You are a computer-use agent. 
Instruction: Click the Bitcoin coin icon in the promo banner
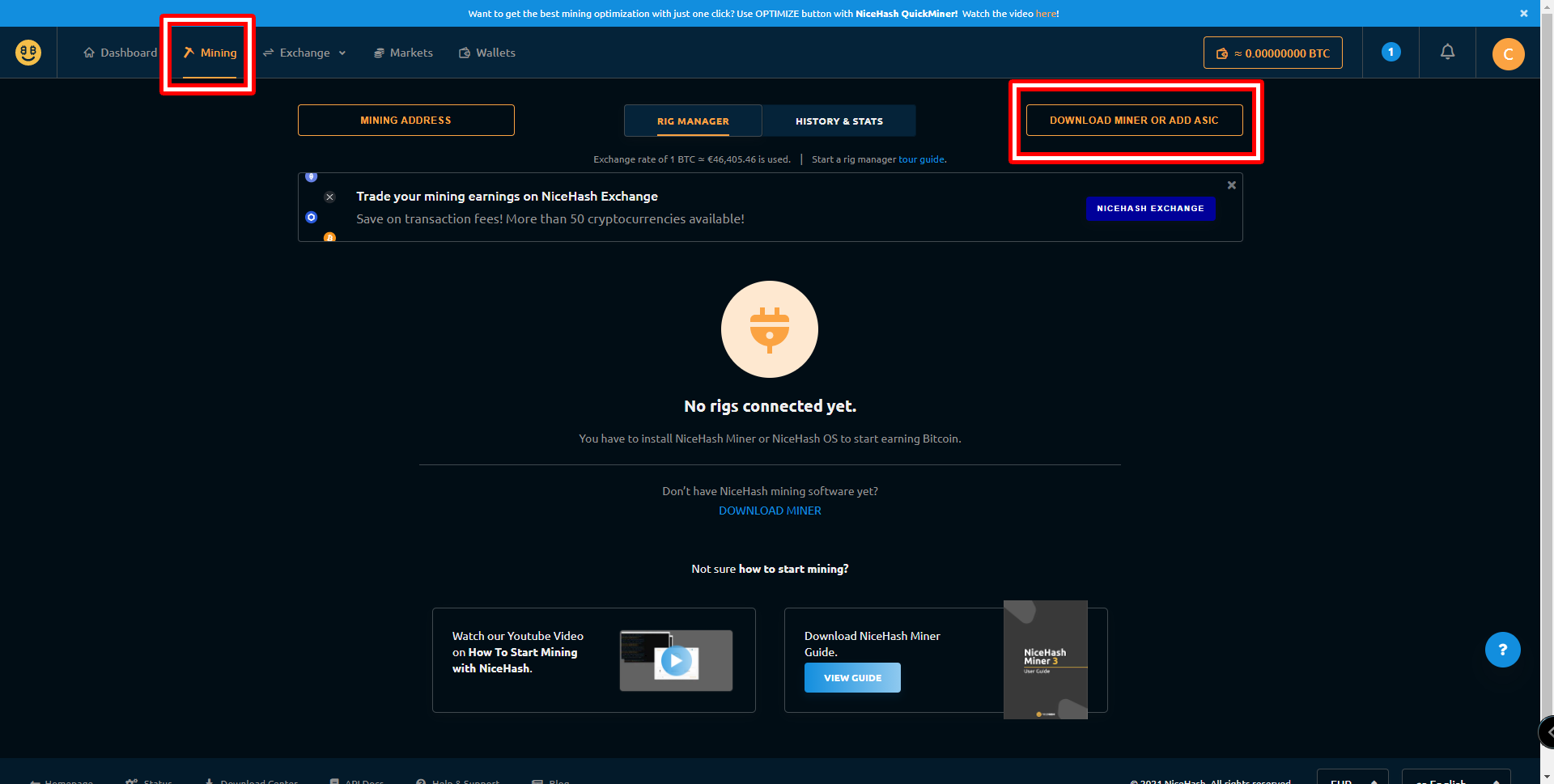[329, 238]
